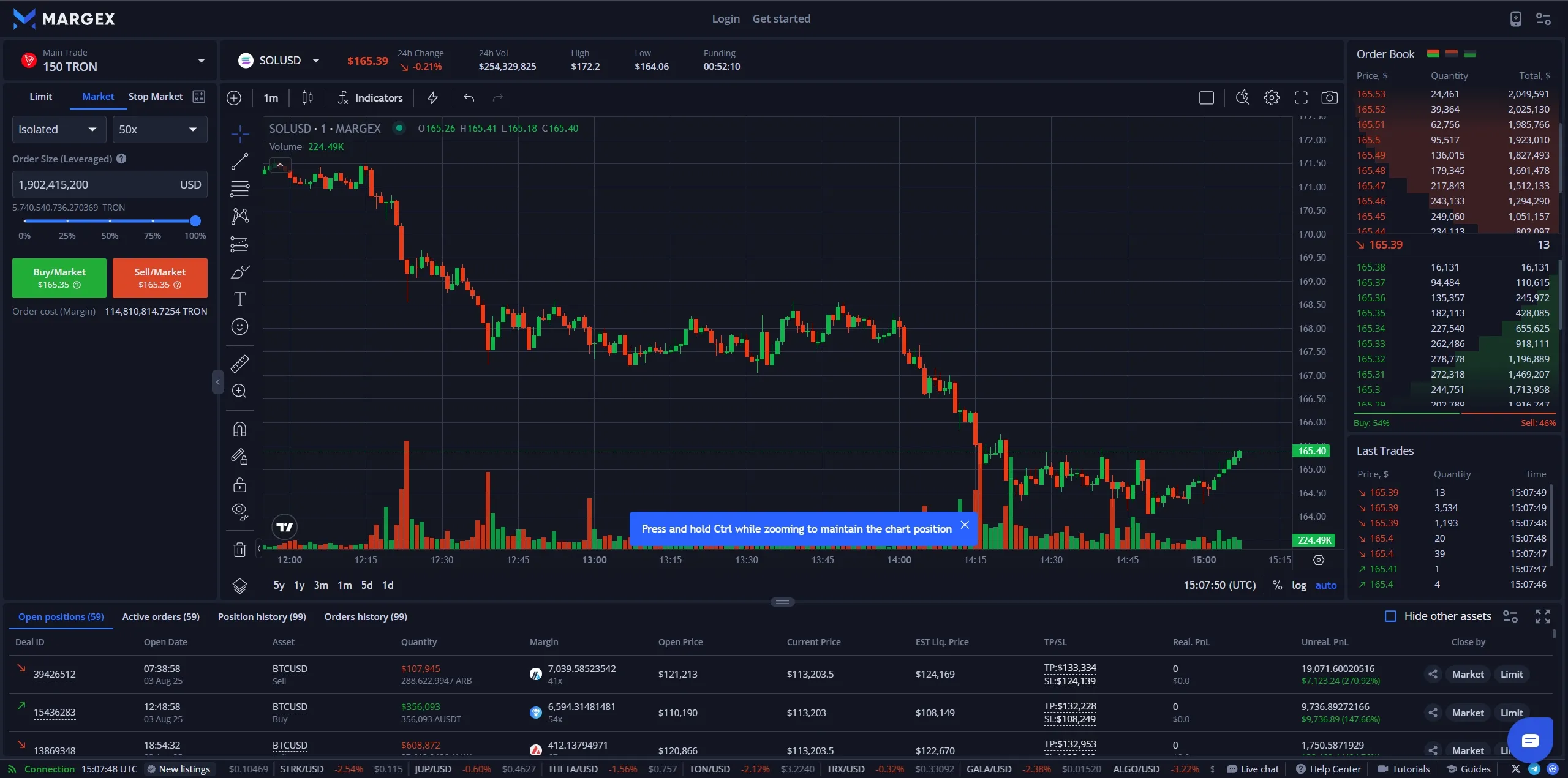The width and height of the screenshot is (1568, 778).
Task: Set order size slider to 50%
Action: point(110,221)
